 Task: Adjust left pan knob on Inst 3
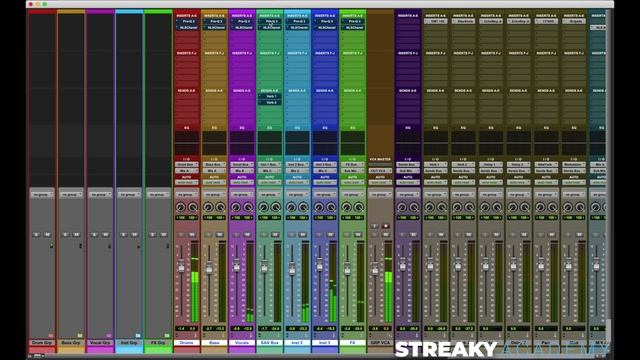click(x=319, y=207)
